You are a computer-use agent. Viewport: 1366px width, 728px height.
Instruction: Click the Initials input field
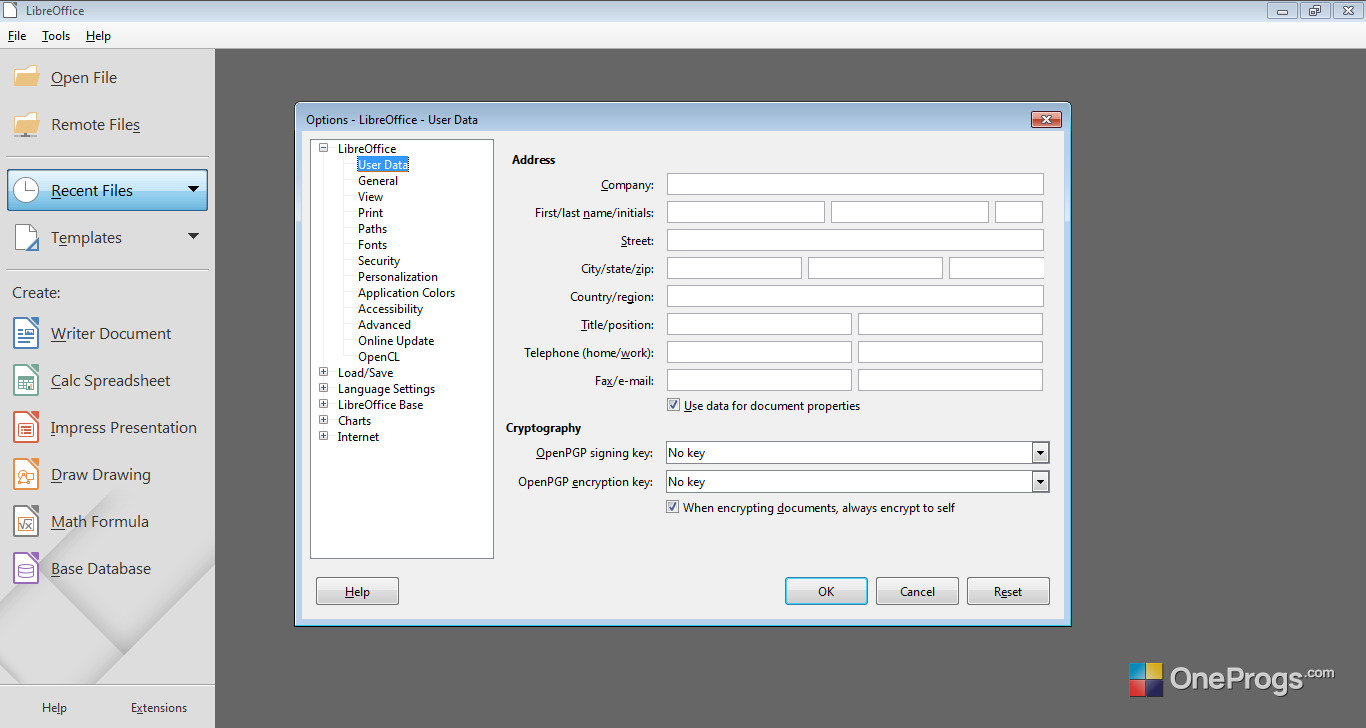coord(1019,212)
